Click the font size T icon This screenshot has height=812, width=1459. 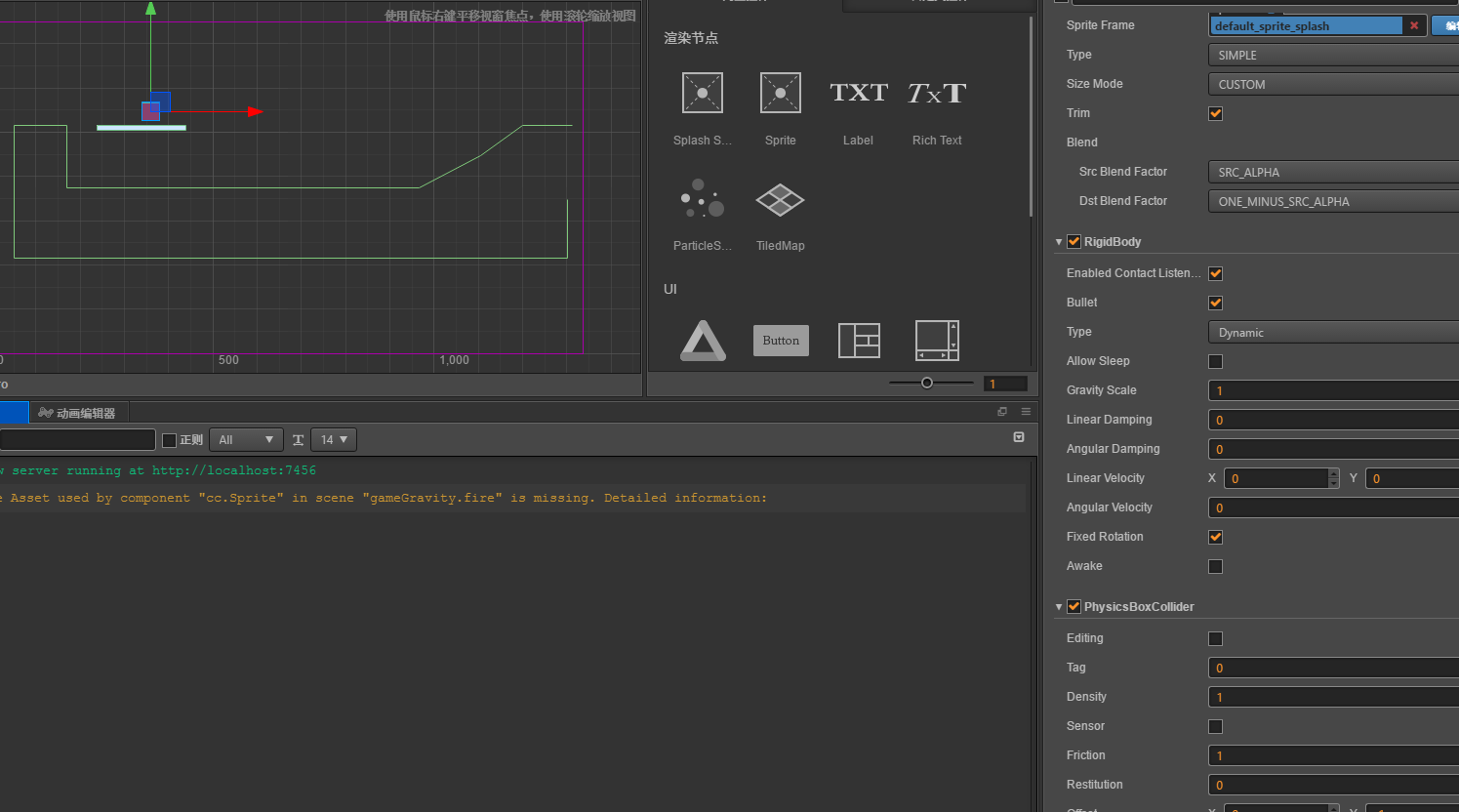tap(299, 440)
